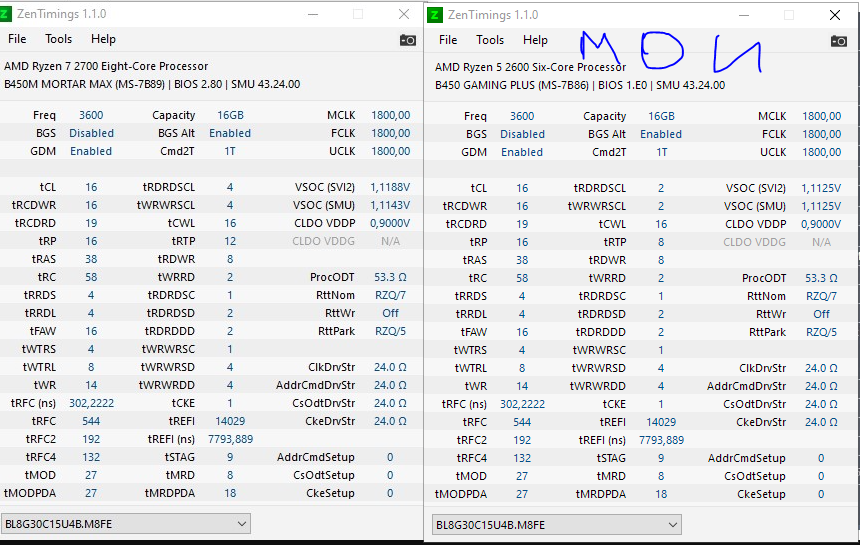The height and width of the screenshot is (545, 860).
Task: Expand BL8G30C15U4B.M8FE module dropdown in right window
Action: (557, 525)
